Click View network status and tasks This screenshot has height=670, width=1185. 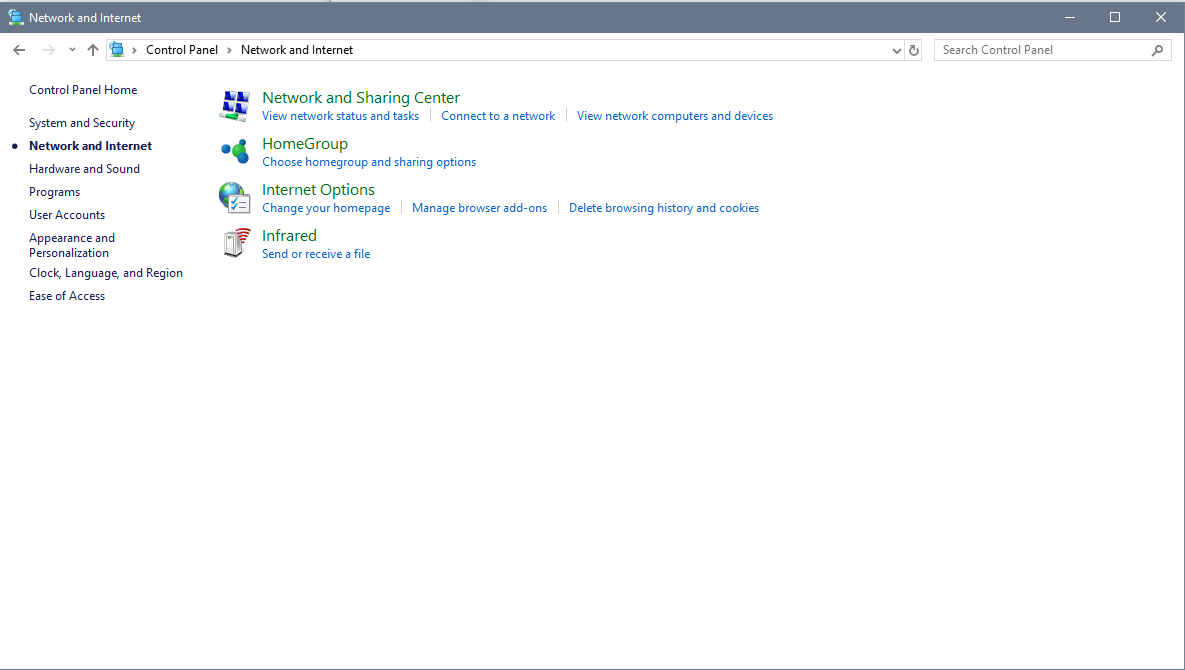coord(340,116)
